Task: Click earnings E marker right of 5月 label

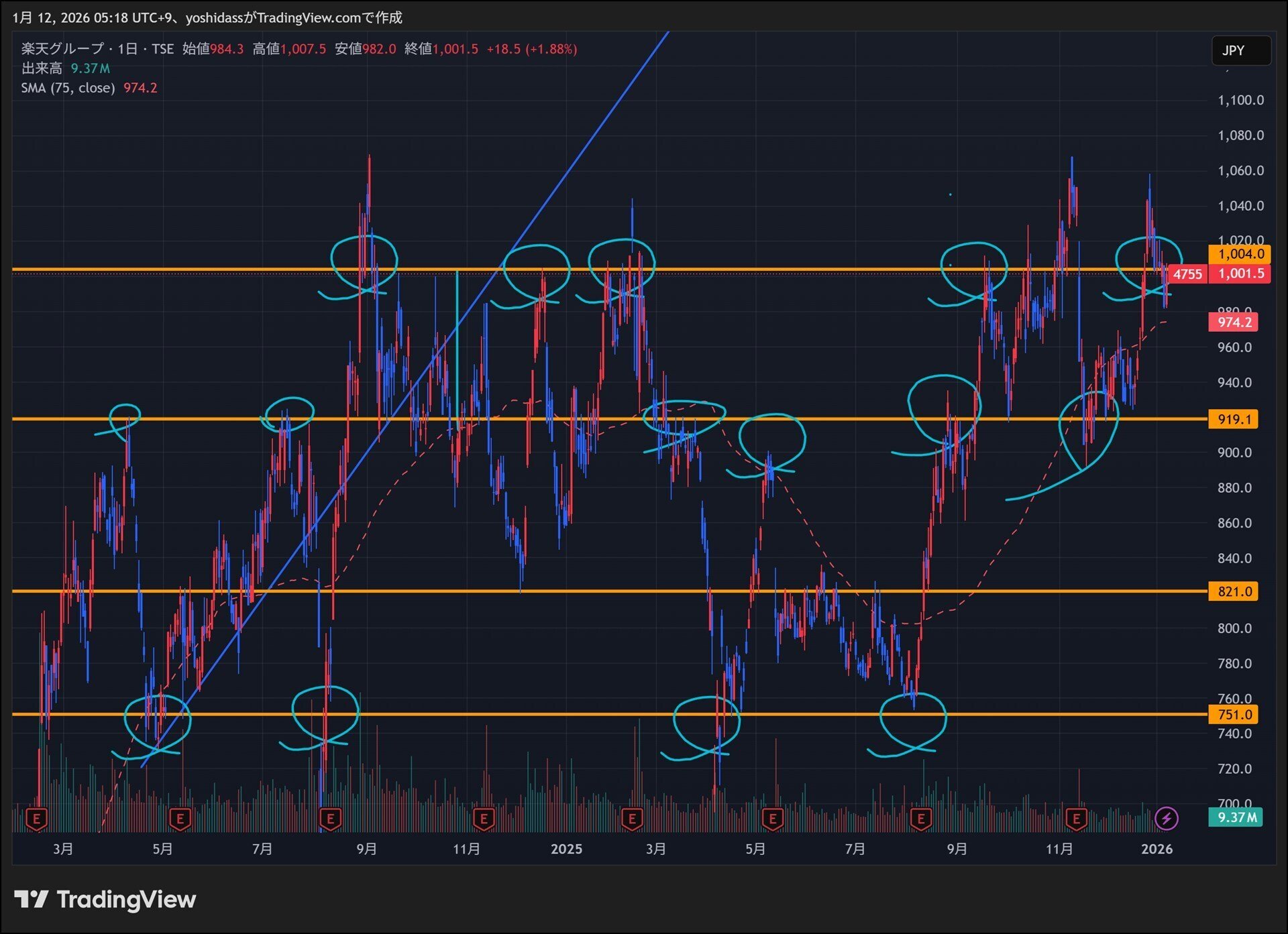Action: point(180,819)
